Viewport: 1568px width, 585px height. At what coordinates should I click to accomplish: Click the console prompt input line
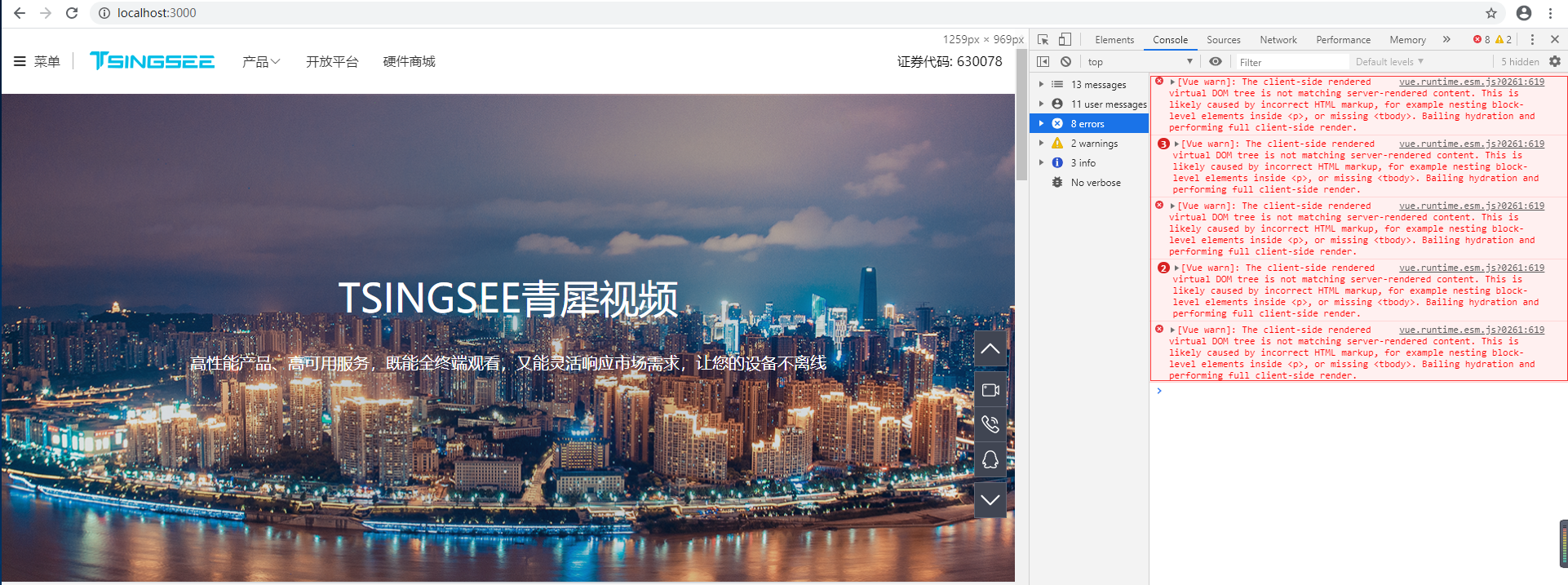(1358, 391)
